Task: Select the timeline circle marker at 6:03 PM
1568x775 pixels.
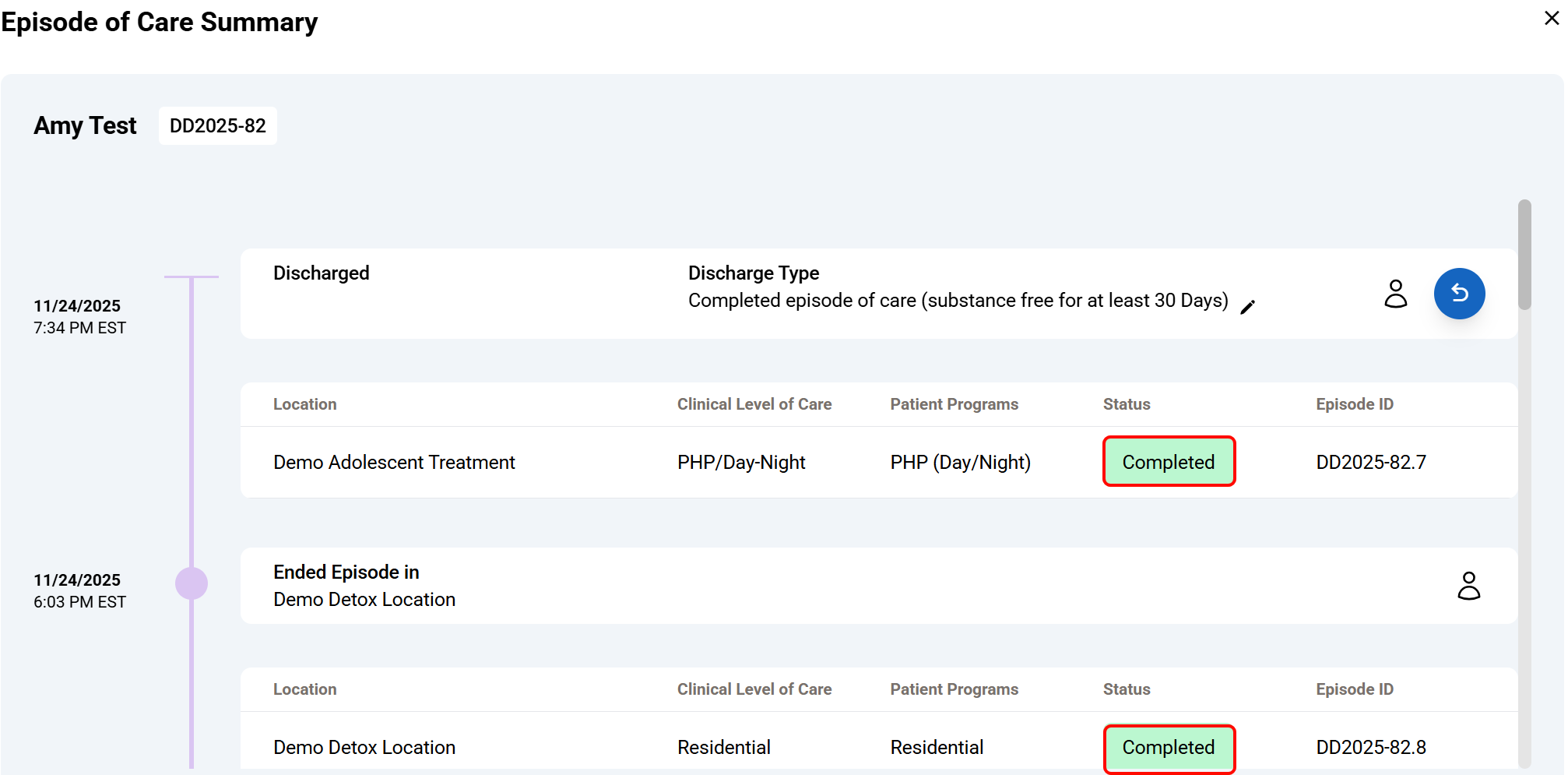Action: [192, 583]
